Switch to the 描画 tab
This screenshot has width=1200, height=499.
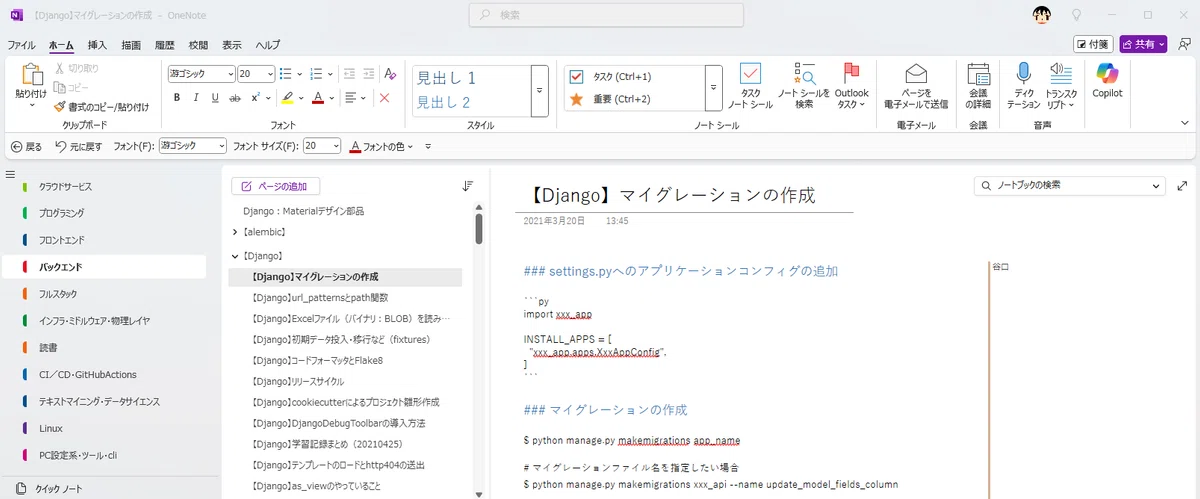click(131, 45)
